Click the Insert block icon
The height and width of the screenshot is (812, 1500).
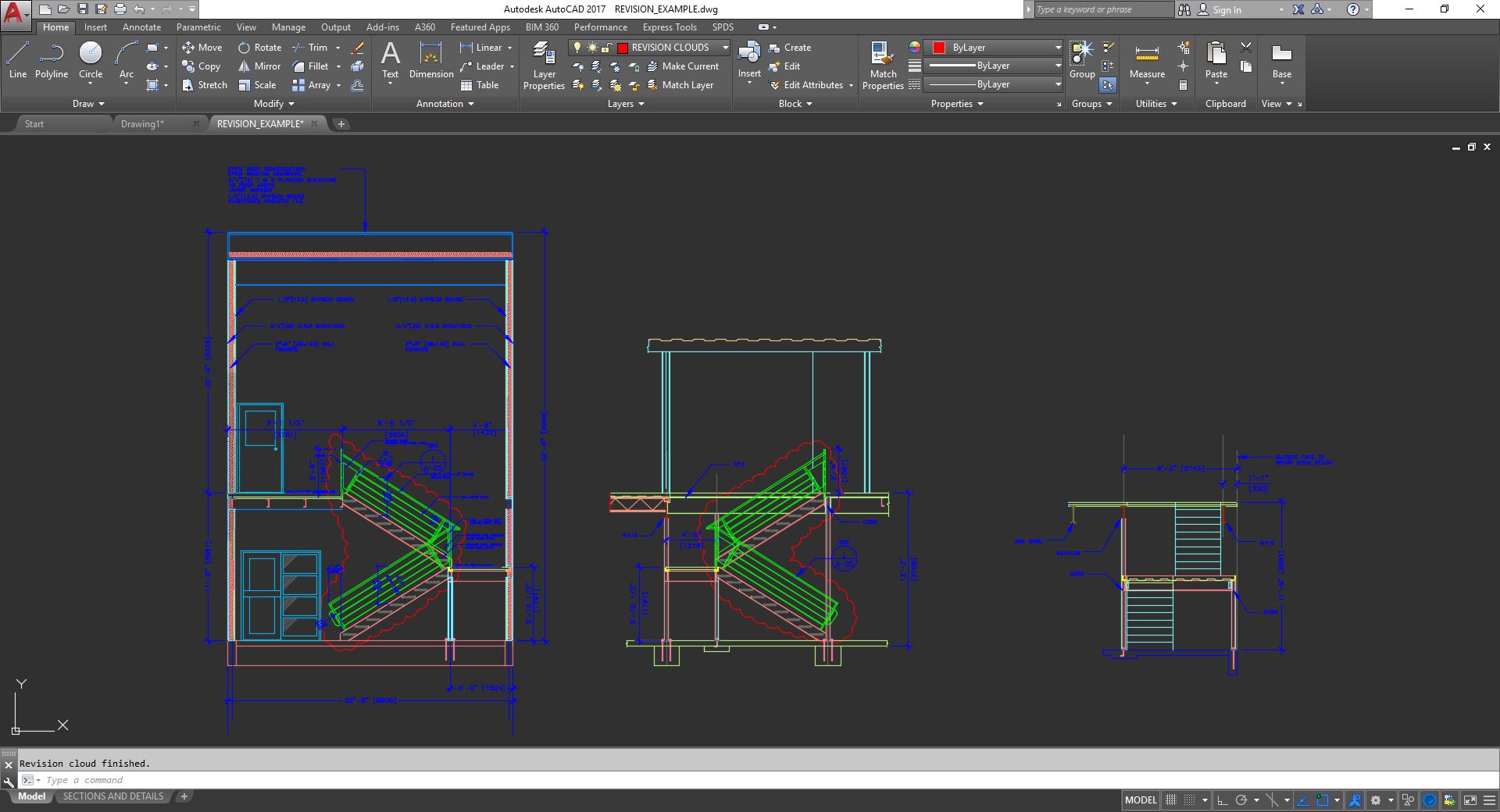coord(749,55)
